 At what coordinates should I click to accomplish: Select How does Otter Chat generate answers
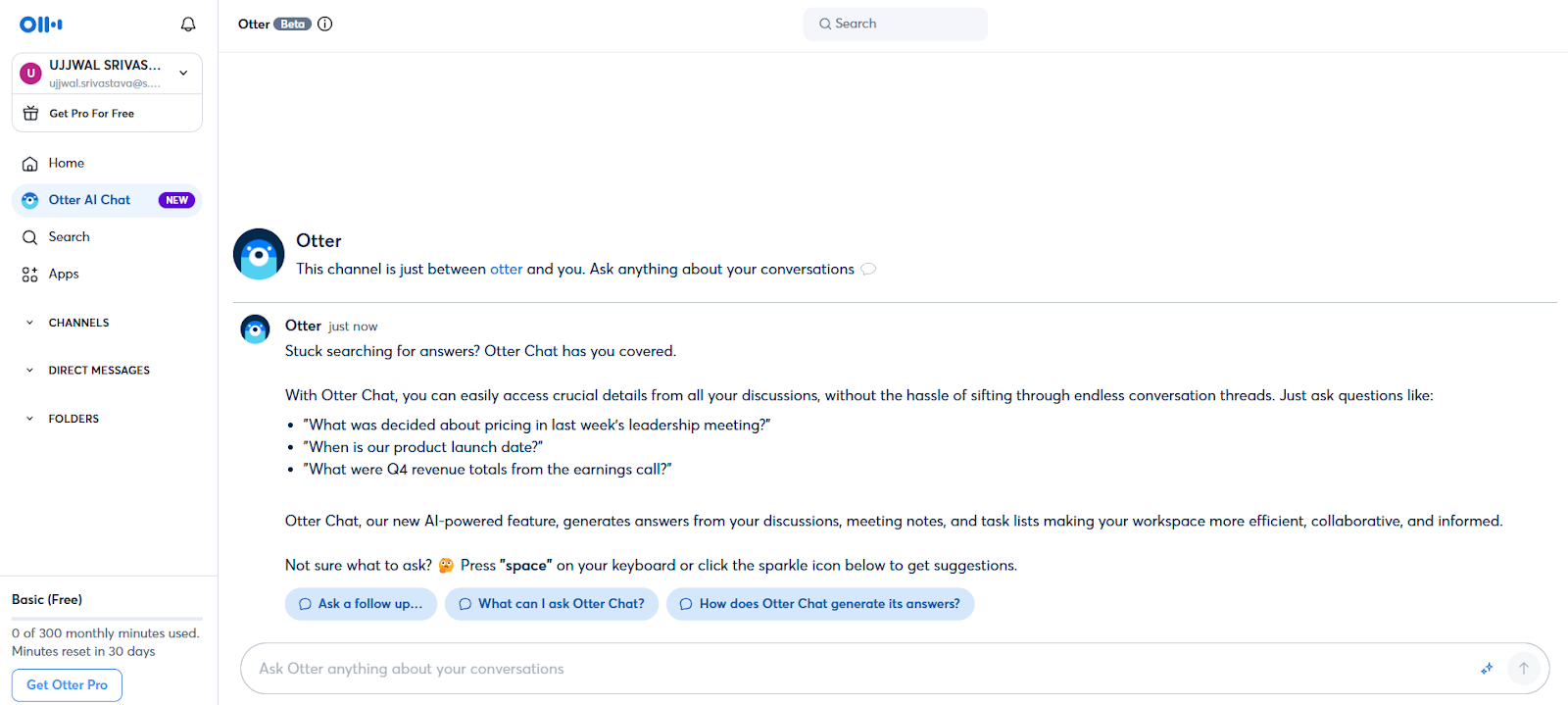pos(820,604)
